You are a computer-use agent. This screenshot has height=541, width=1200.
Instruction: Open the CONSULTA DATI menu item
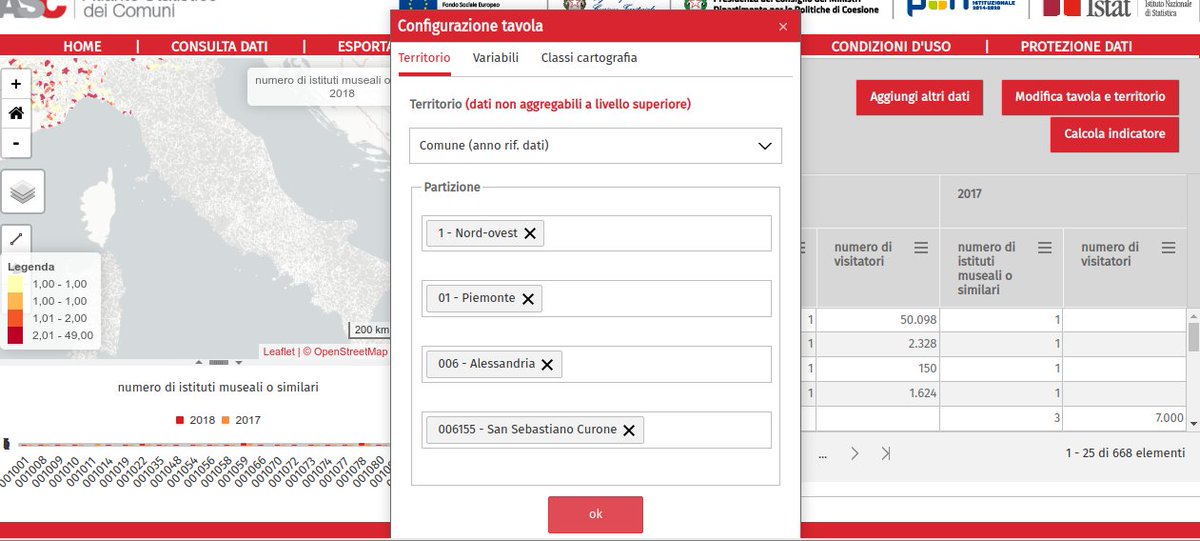click(220, 46)
